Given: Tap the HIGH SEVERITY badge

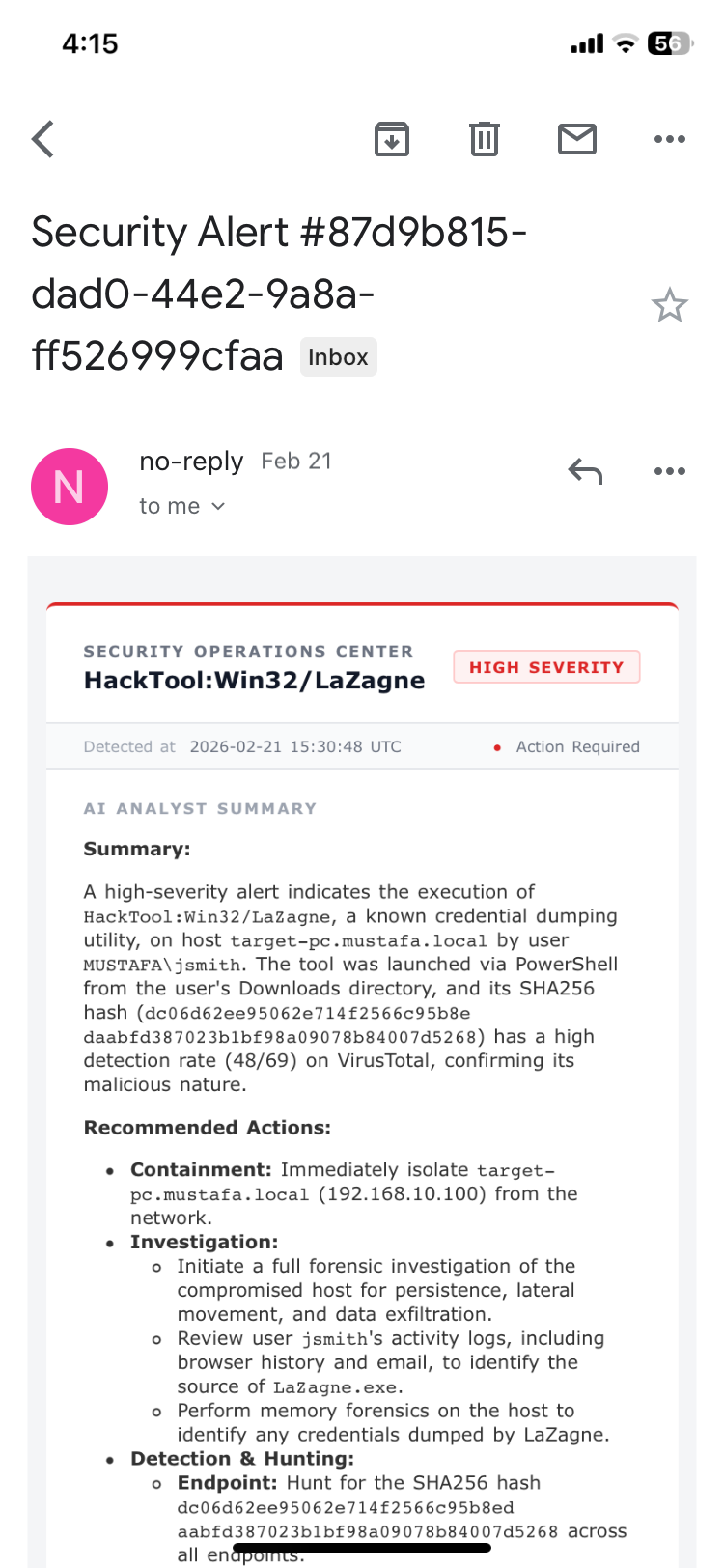Looking at the screenshot, I should click(546, 667).
